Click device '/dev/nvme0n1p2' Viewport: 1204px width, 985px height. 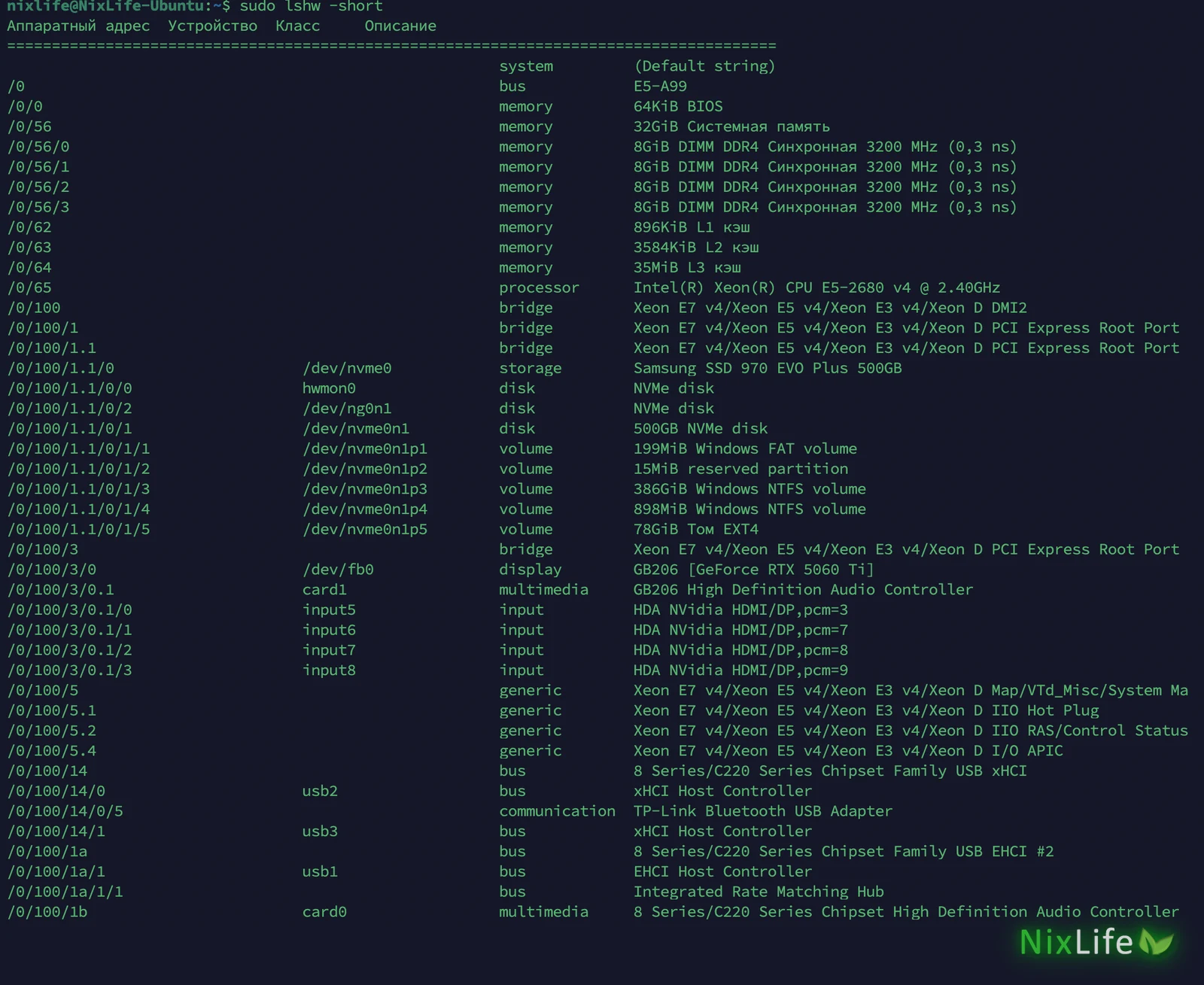(x=365, y=469)
